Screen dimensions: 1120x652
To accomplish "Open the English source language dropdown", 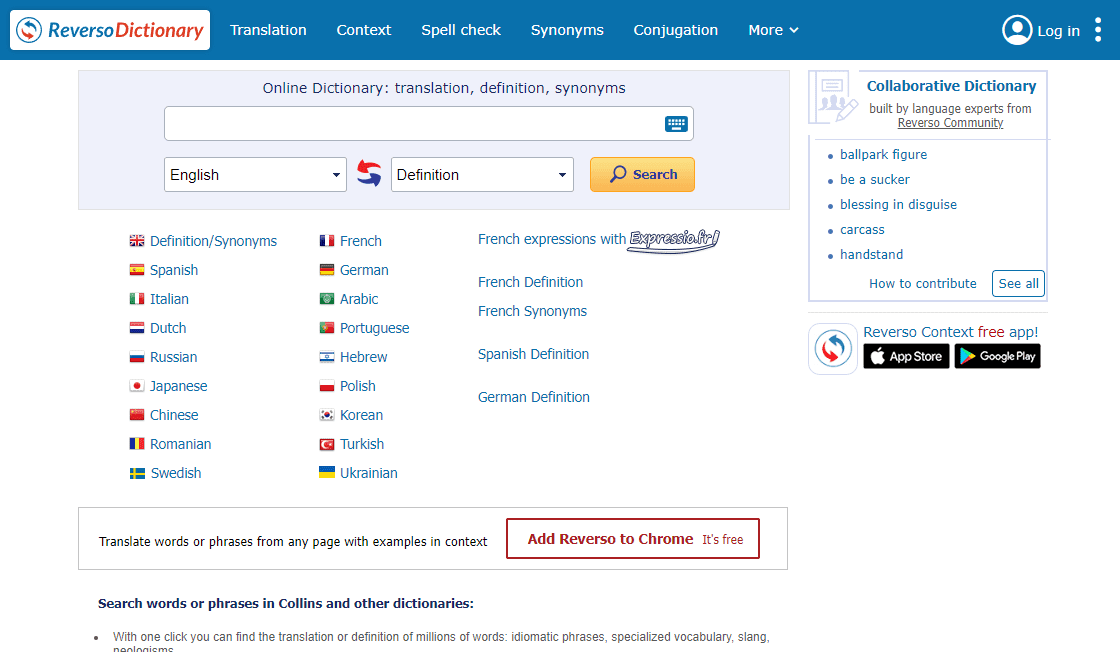I will point(255,175).
